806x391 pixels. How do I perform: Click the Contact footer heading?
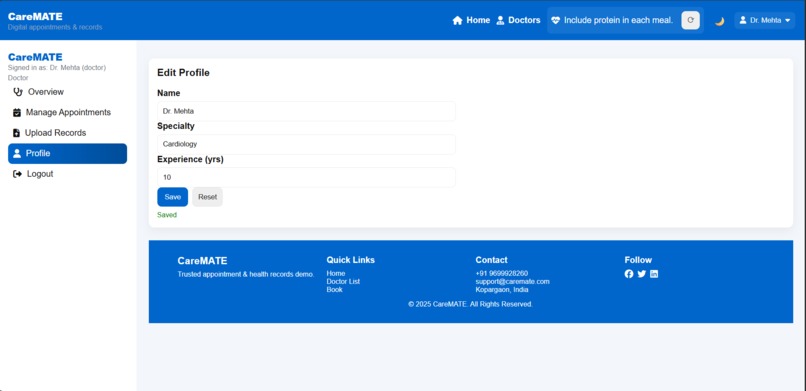coord(491,260)
